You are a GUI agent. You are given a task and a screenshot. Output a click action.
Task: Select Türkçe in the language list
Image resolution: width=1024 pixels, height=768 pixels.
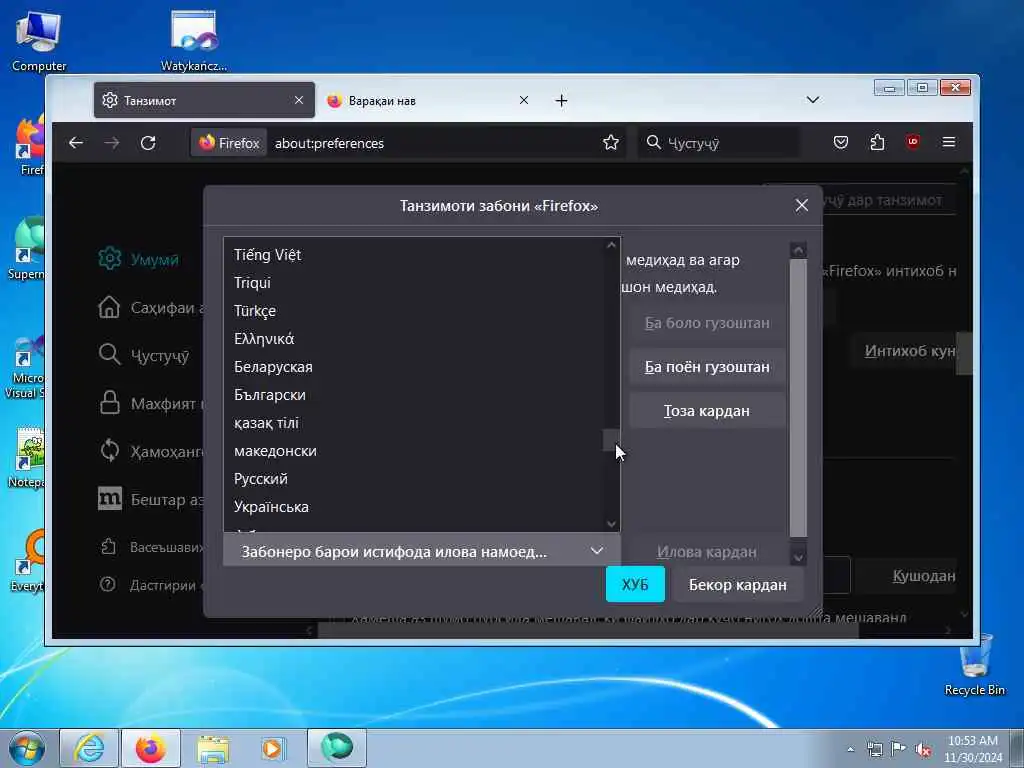(x=414, y=311)
